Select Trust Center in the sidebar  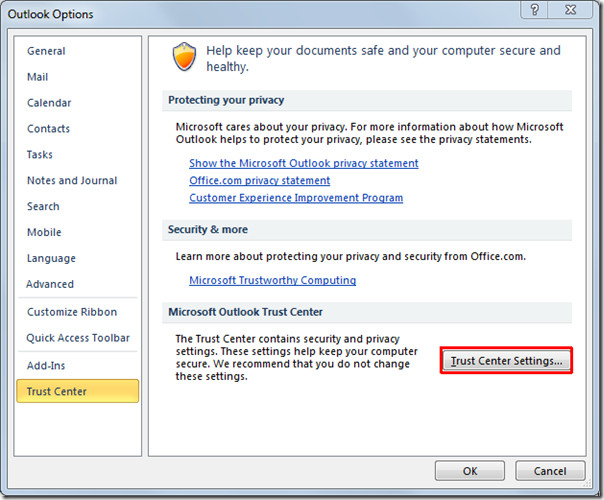(77, 391)
